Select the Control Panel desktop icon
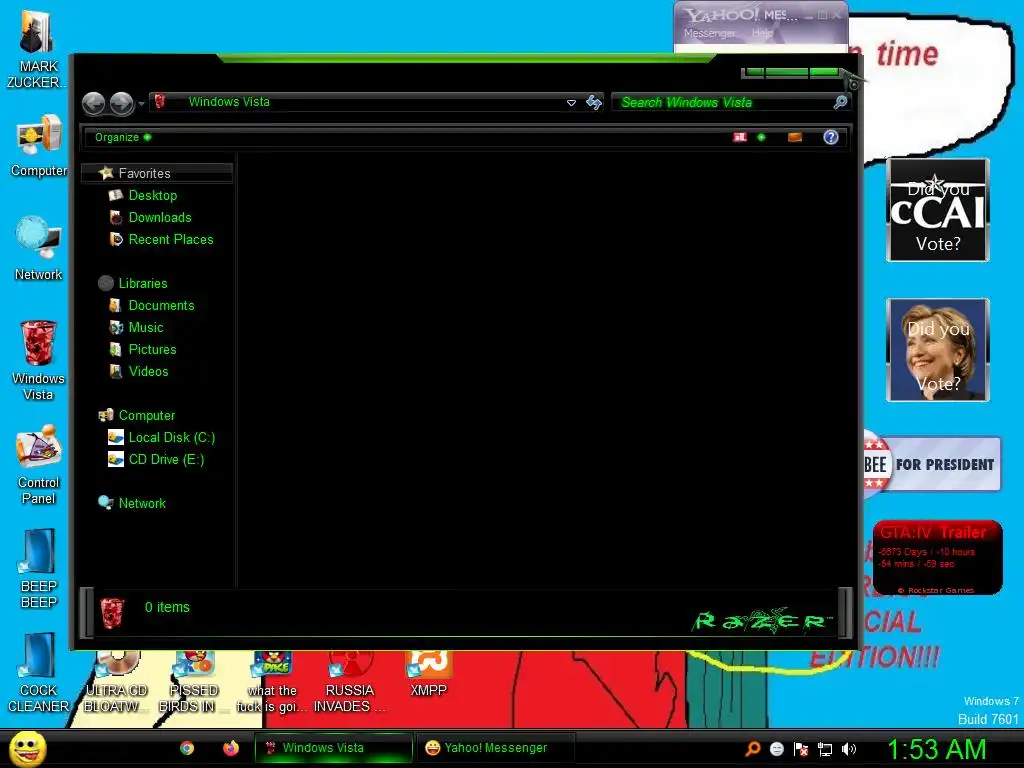This screenshot has height=768, width=1024. [x=39, y=464]
